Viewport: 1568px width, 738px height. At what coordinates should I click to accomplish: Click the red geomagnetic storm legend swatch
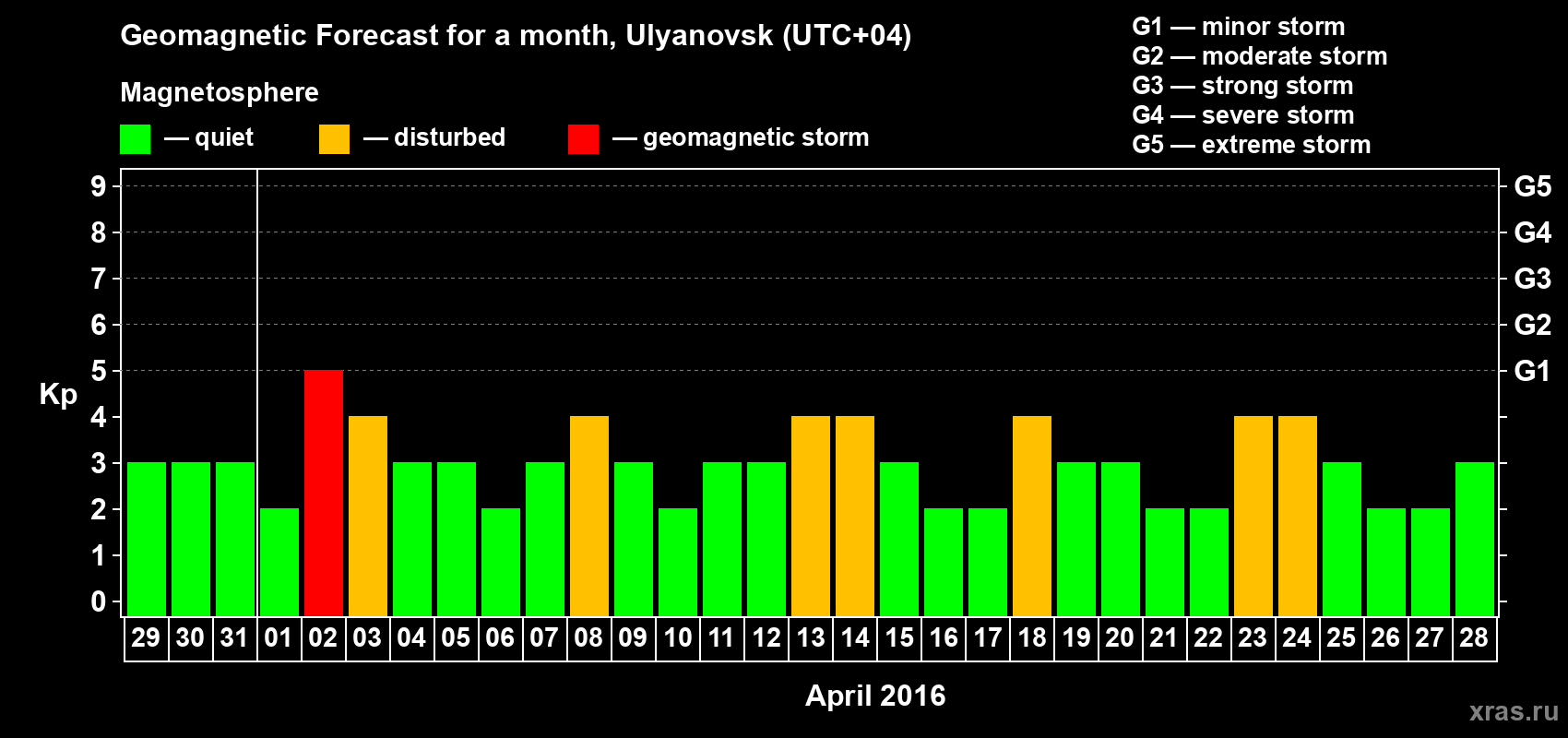pyautogui.click(x=584, y=139)
